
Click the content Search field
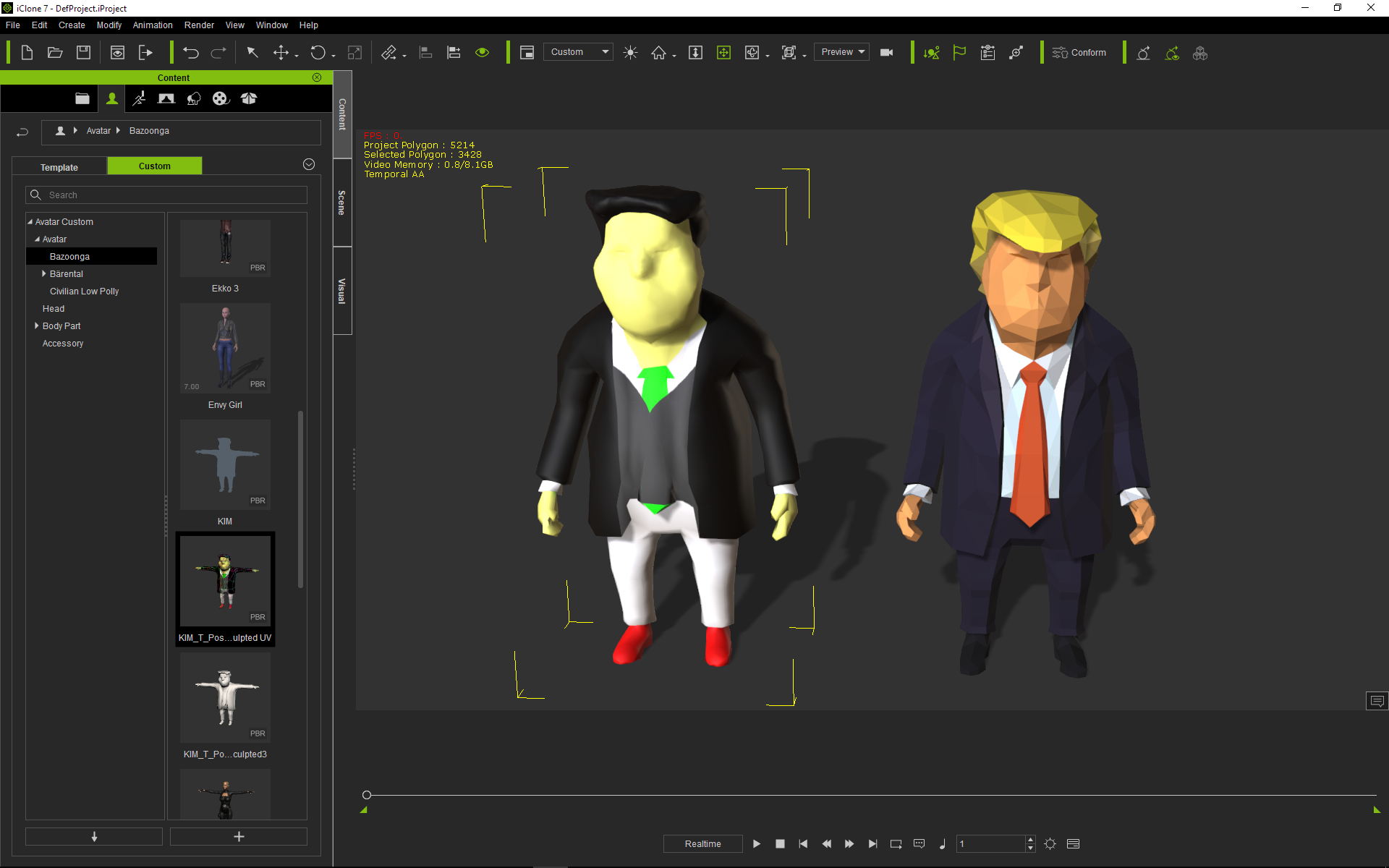pyautogui.click(x=166, y=195)
